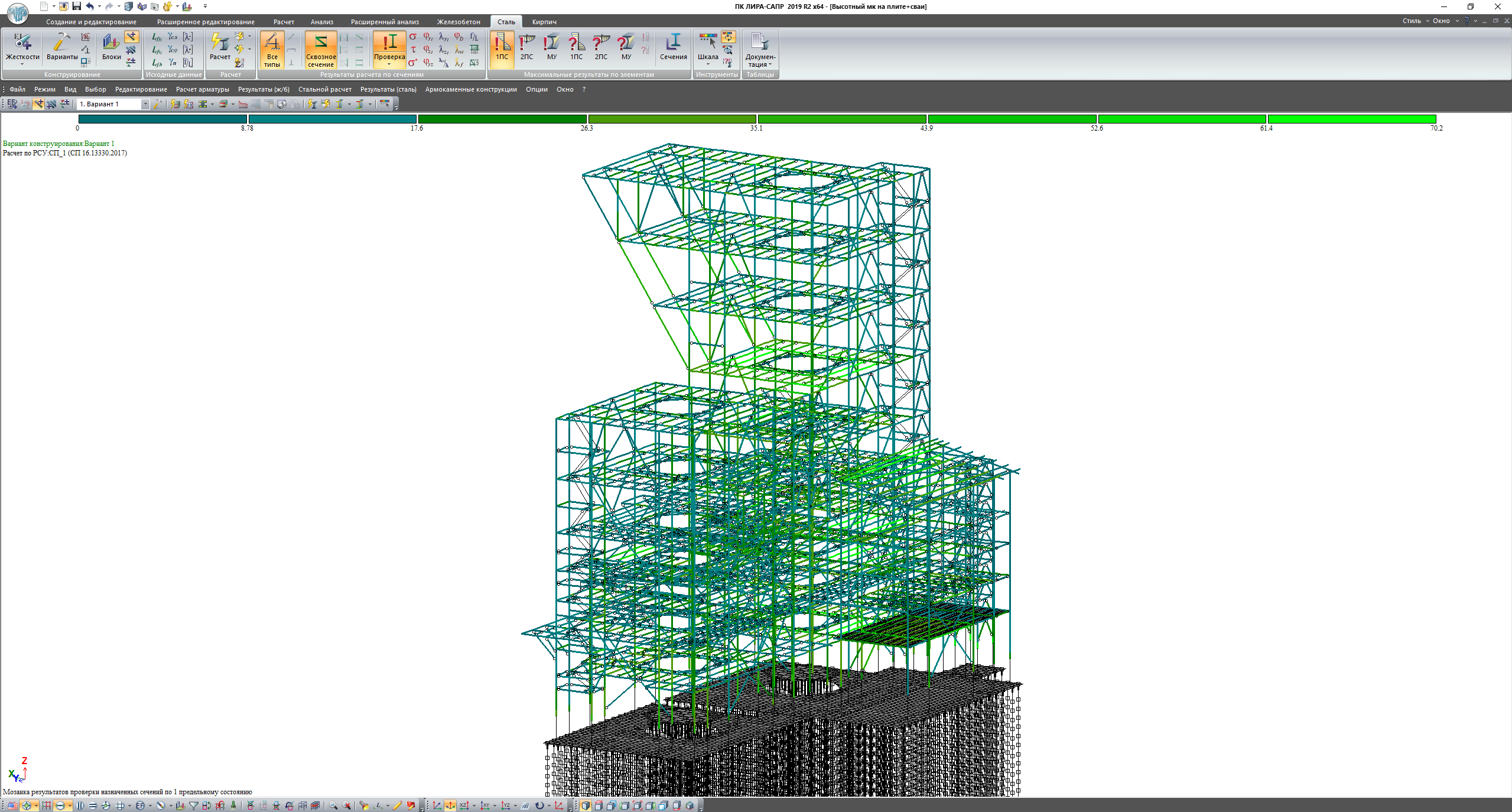Click the tau shear stress icon
This screenshot has height=812, width=1512.
[413, 50]
